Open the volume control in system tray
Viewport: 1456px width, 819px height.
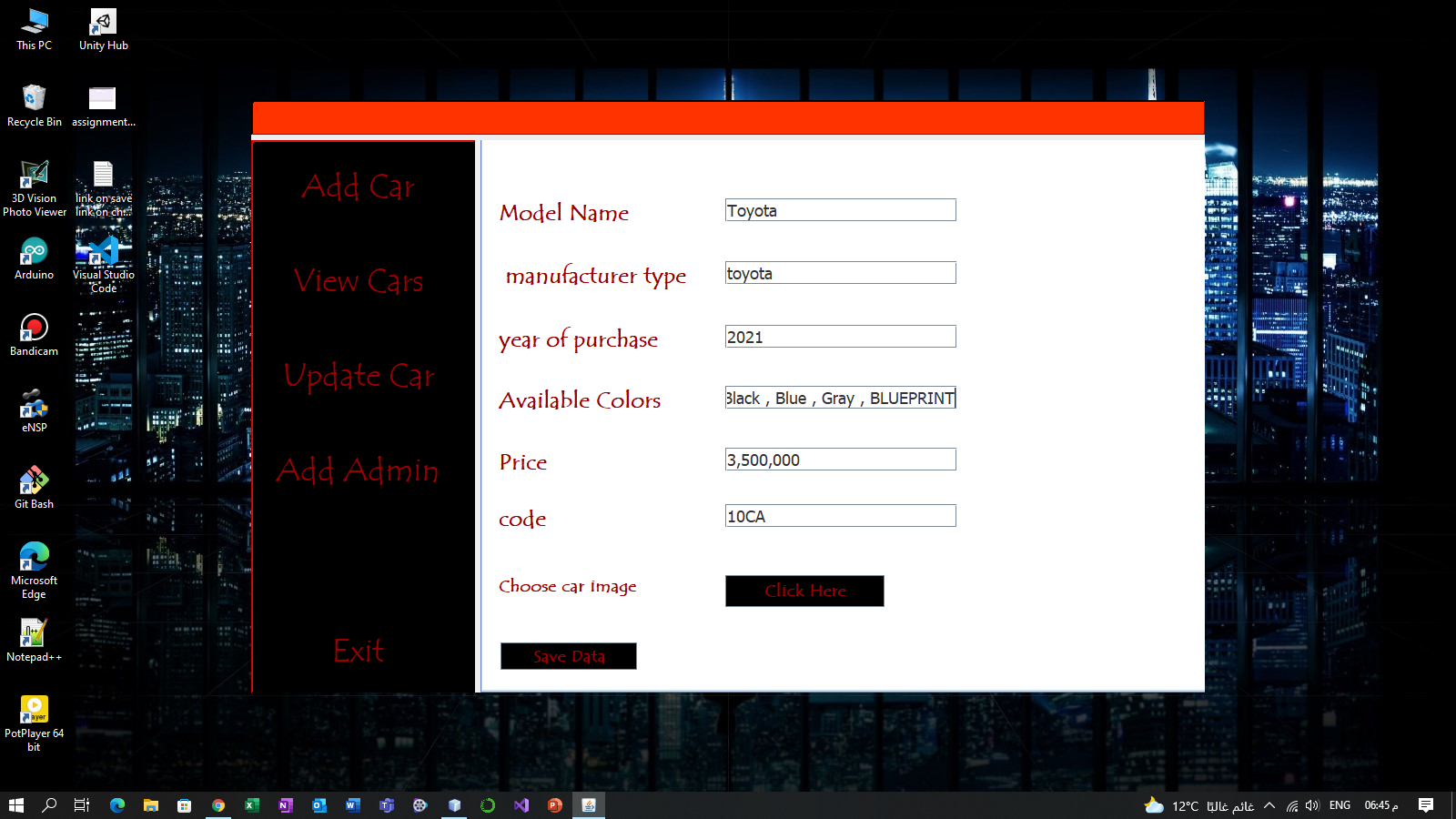(x=1312, y=805)
